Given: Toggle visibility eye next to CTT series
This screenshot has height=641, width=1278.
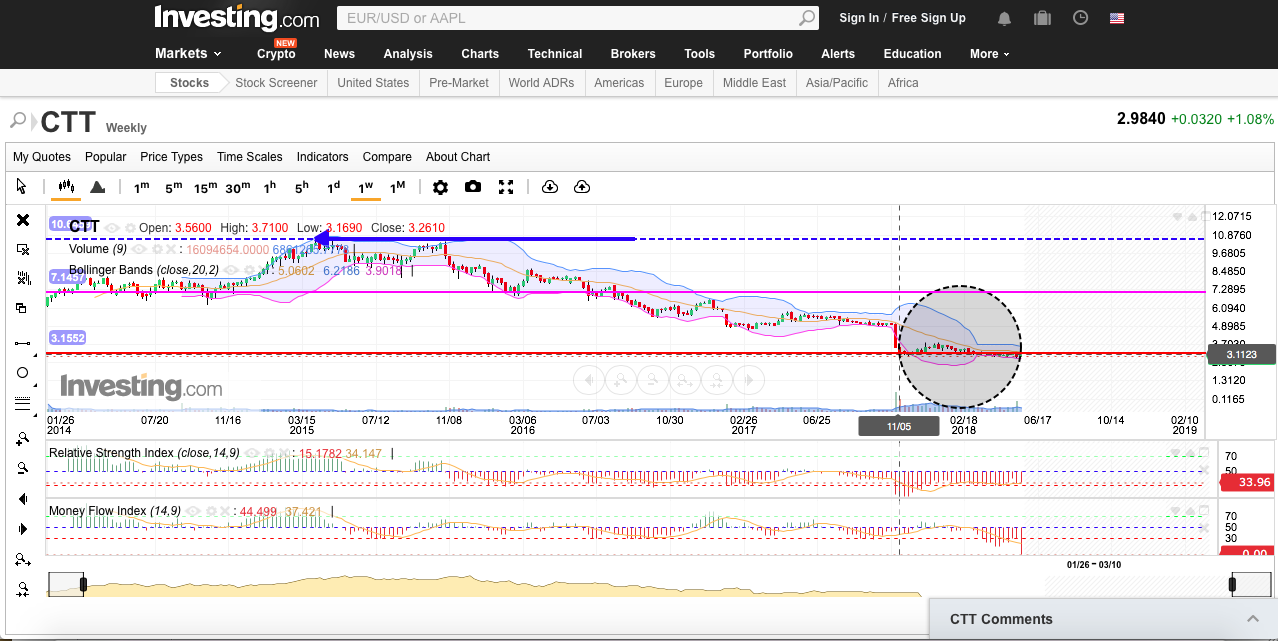Looking at the screenshot, I should click(x=112, y=228).
